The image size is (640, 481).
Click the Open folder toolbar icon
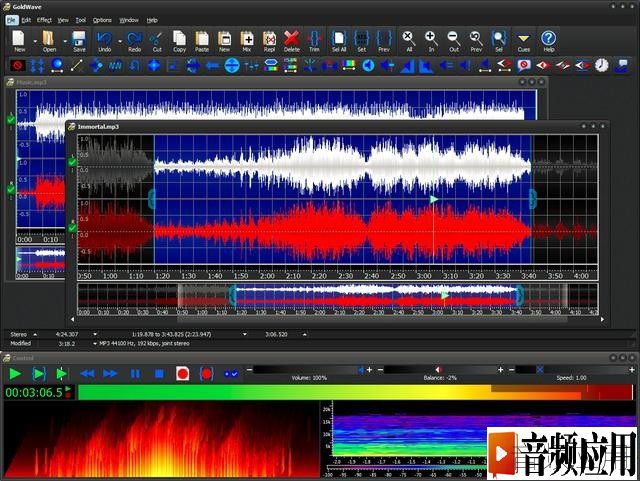tap(49, 41)
